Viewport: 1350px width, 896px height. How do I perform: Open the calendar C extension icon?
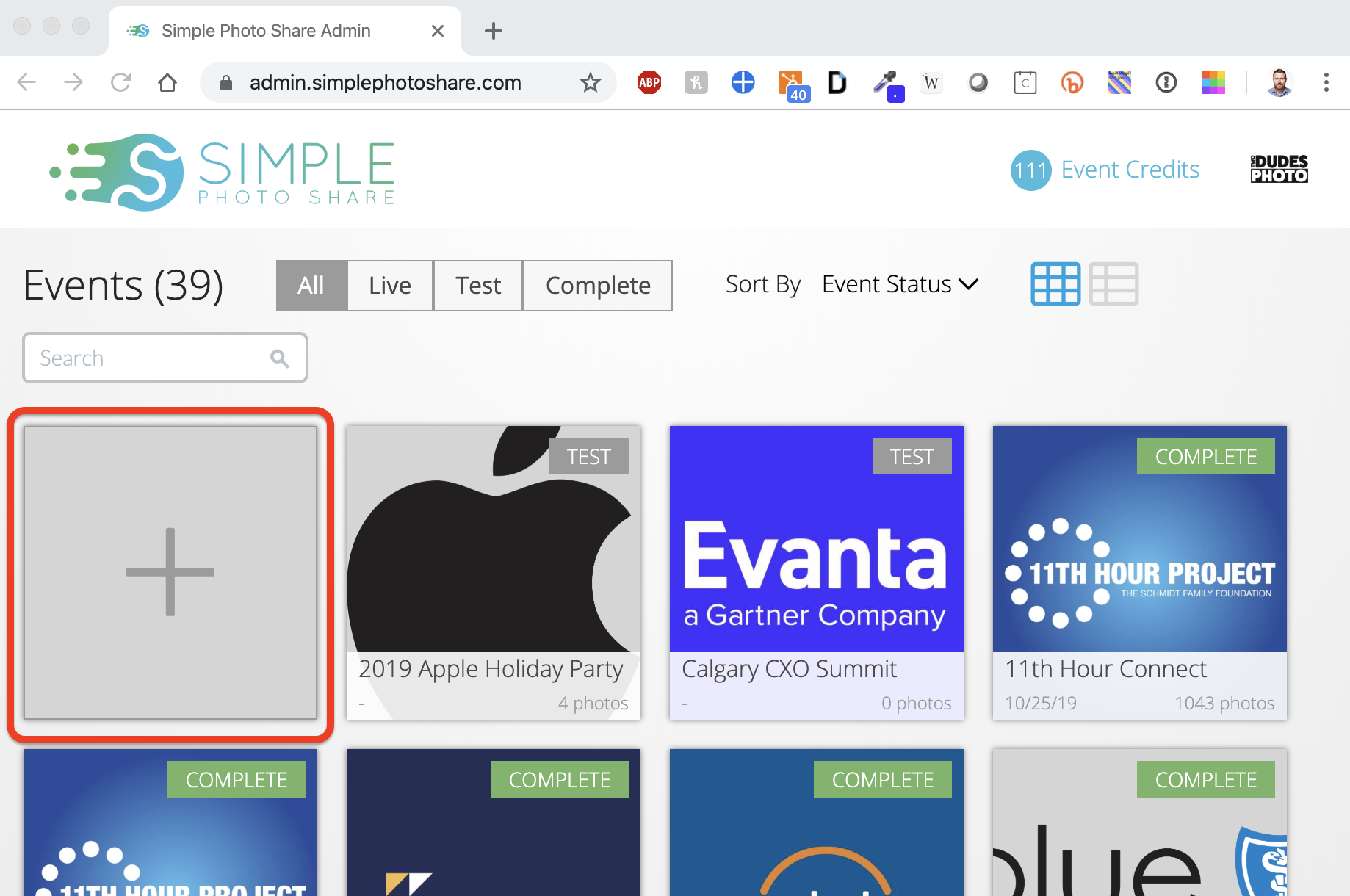(x=1025, y=82)
